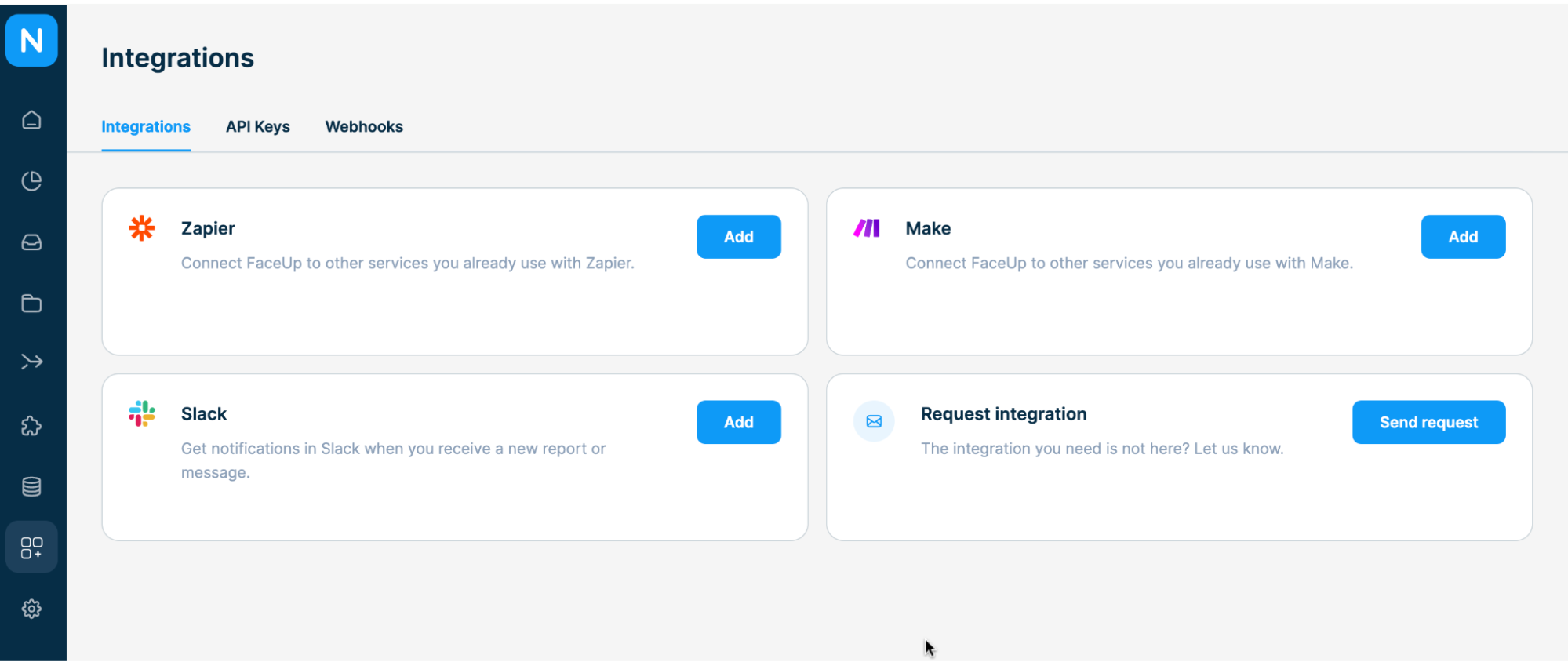Viewport: 1568px width, 662px height.
Task: Open the inbox tray icon
Action: click(x=31, y=242)
